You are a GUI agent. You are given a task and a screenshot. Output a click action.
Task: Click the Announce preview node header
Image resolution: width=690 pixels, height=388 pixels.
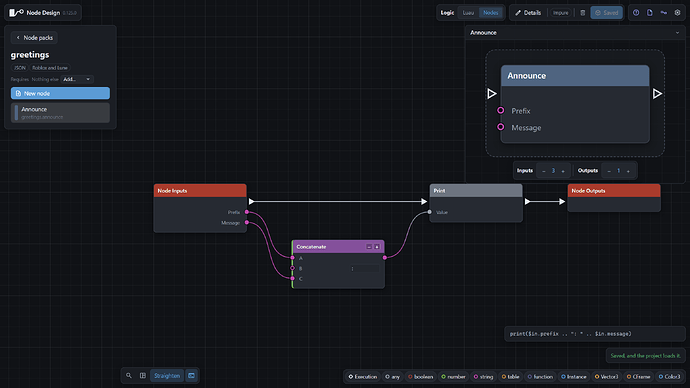pyautogui.click(x=575, y=76)
